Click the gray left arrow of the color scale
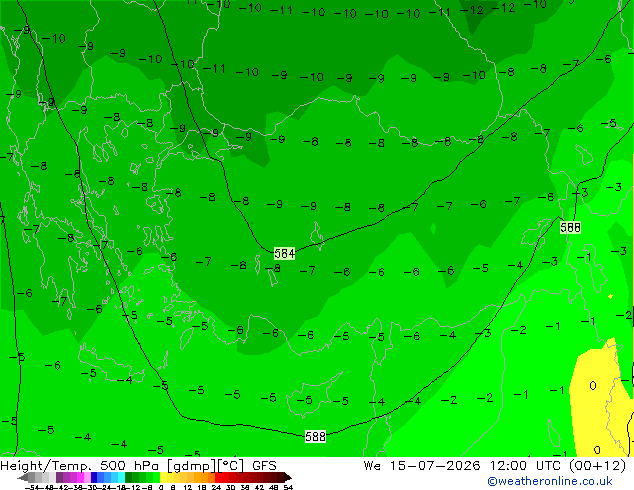 click(x=22, y=477)
